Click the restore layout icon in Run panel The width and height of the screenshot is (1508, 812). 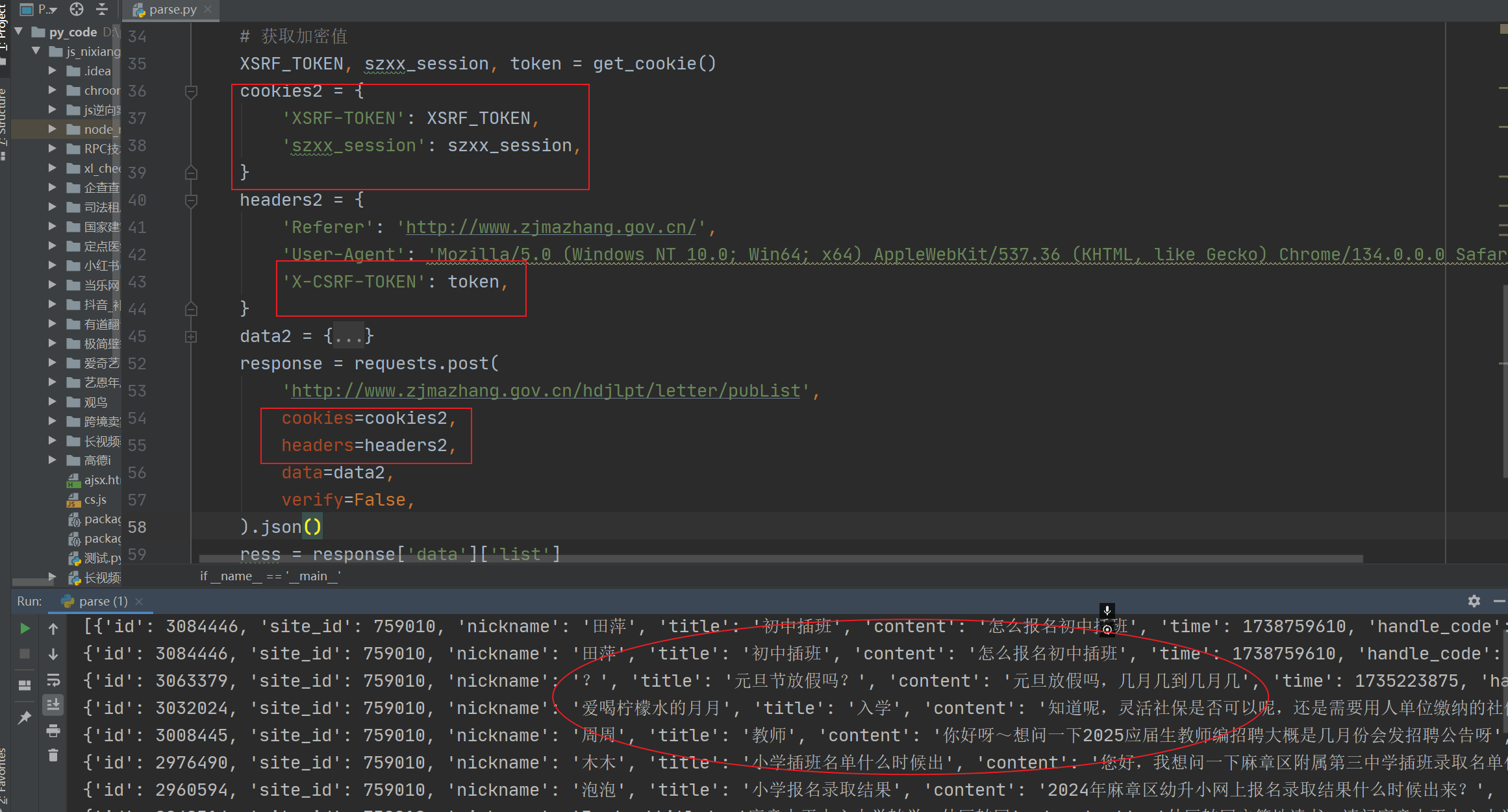click(x=25, y=685)
